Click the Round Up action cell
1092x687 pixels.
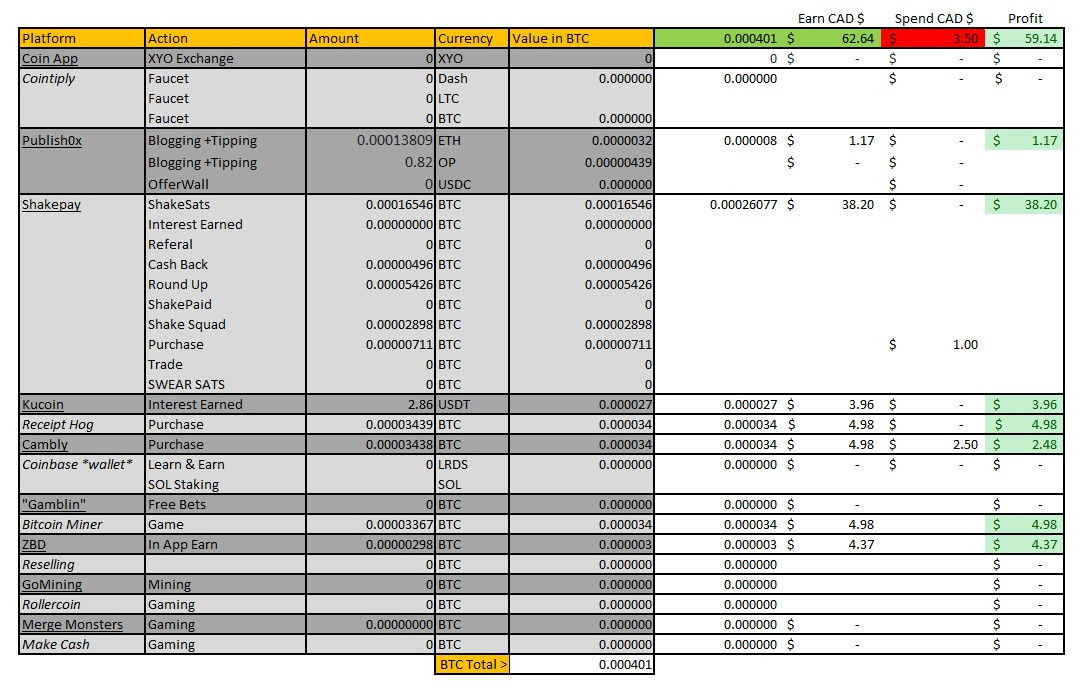point(226,284)
